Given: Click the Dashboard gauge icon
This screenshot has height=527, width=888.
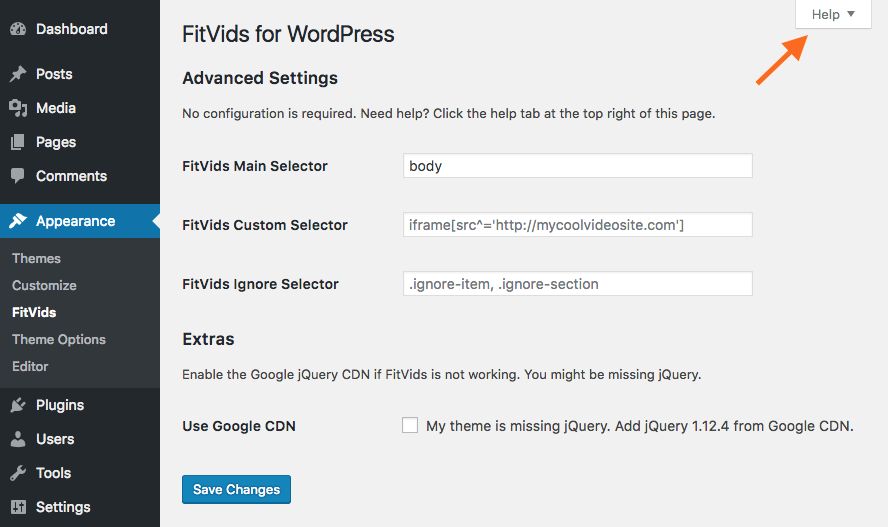Looking at the screenshot, I should [x=18, y=29].
